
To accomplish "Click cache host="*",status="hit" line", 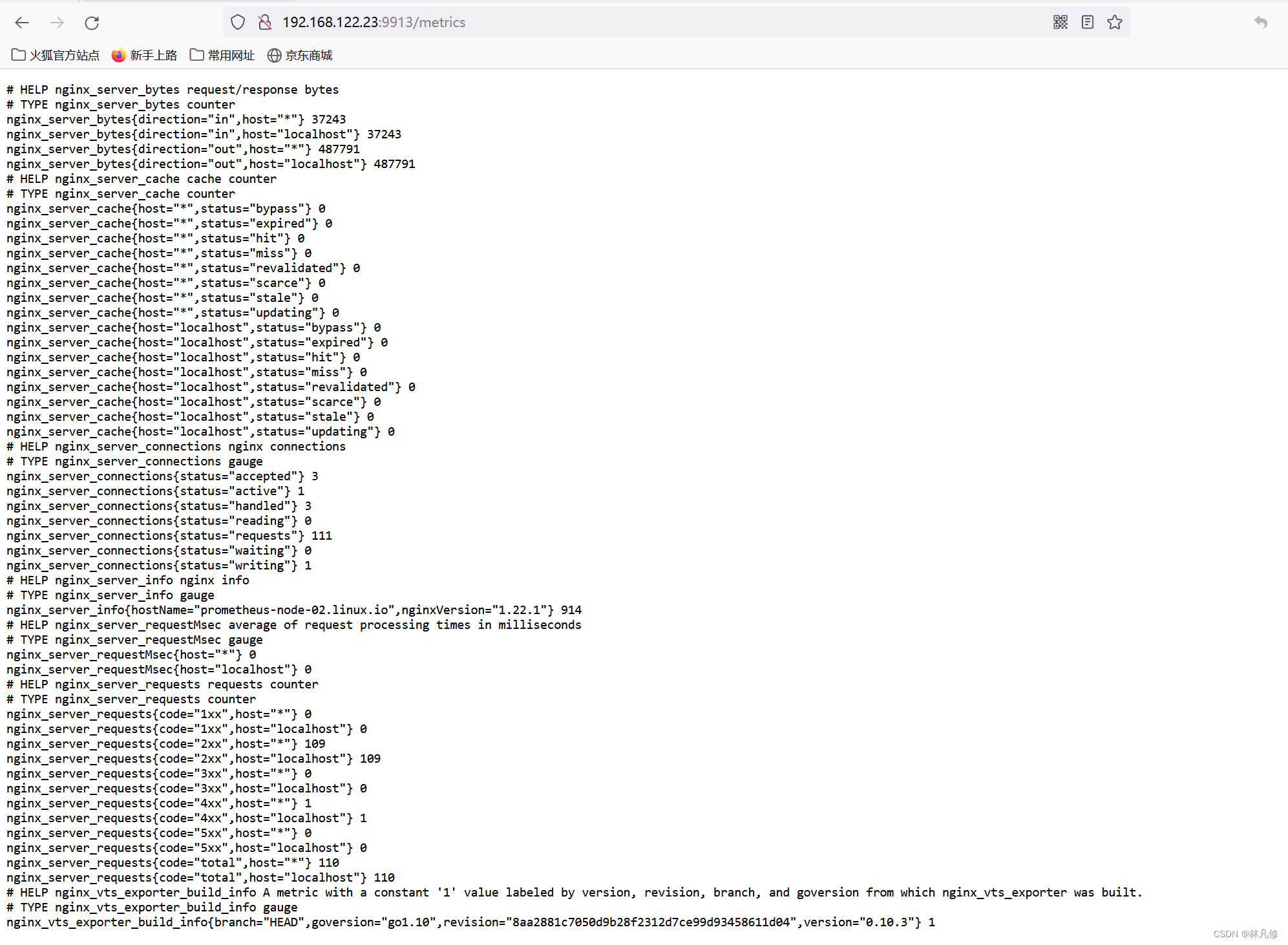I will (155, 239).
